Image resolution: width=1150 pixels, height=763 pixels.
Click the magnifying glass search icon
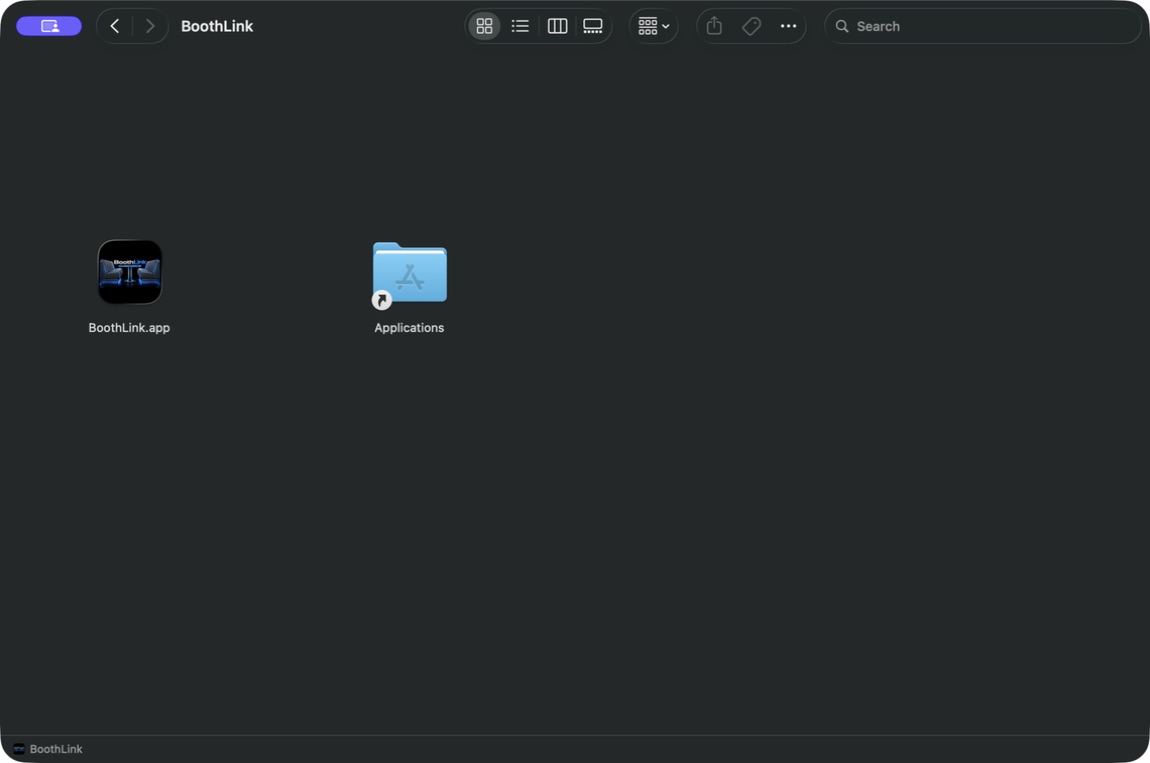pos(842,26)
